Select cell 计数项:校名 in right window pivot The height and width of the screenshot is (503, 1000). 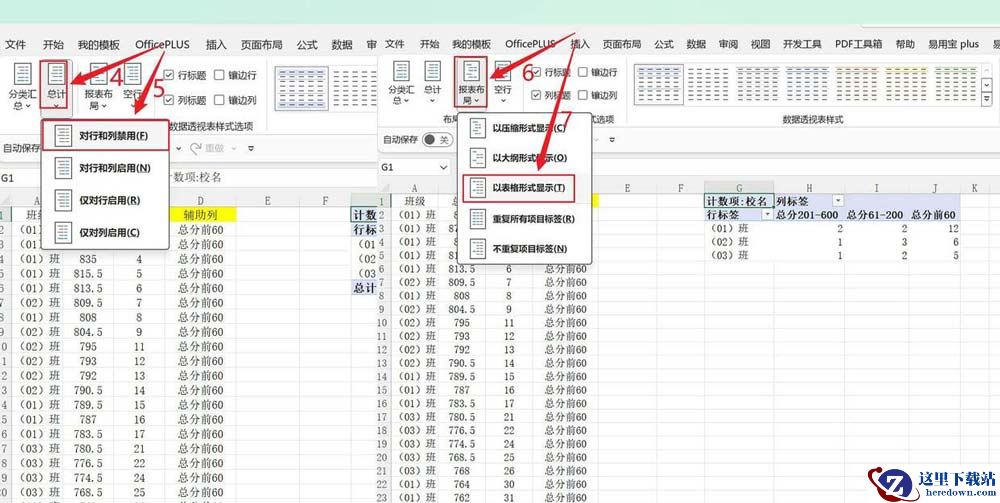(739, 201)
